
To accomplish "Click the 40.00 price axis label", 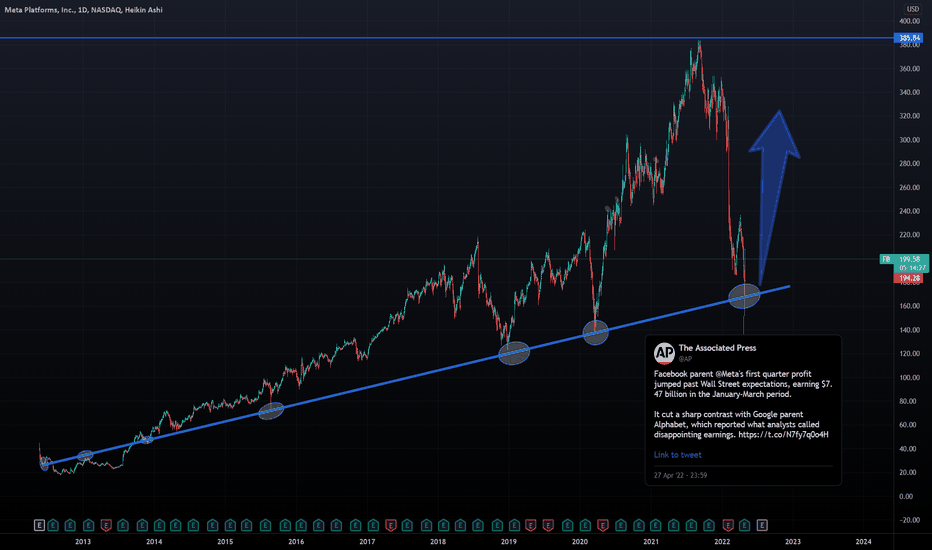I will click(x=908, y=449).
